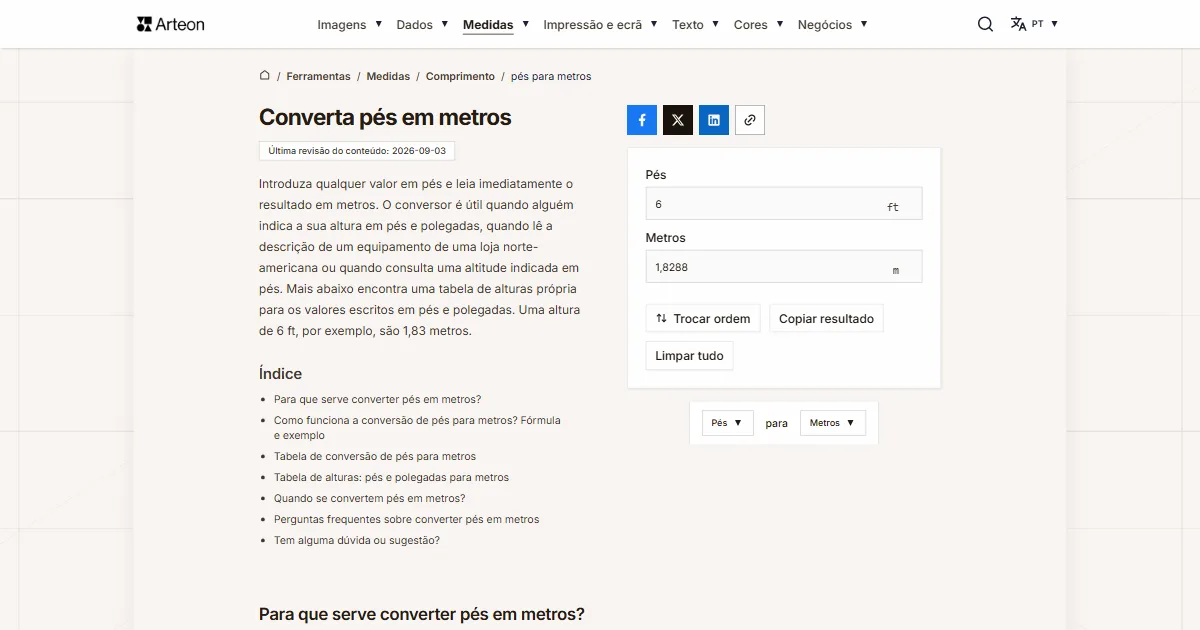Click the 'Última revisão do conteúdo' date badge
The width and height of the screenshot is (1200, 630).
click(x=357, y=151)
